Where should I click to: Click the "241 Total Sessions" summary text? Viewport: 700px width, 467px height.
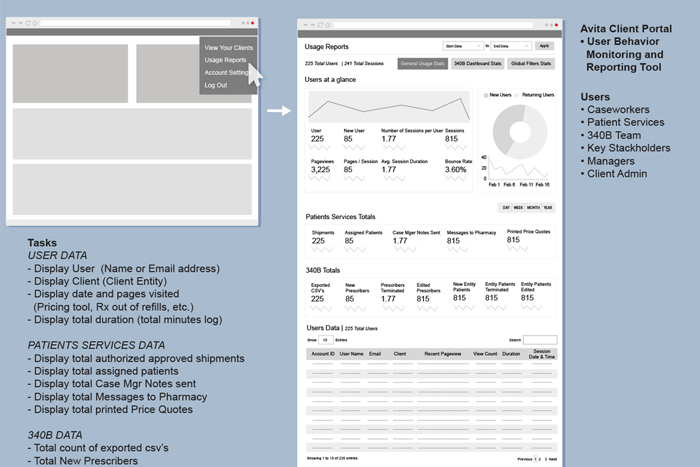coord(364,63)
